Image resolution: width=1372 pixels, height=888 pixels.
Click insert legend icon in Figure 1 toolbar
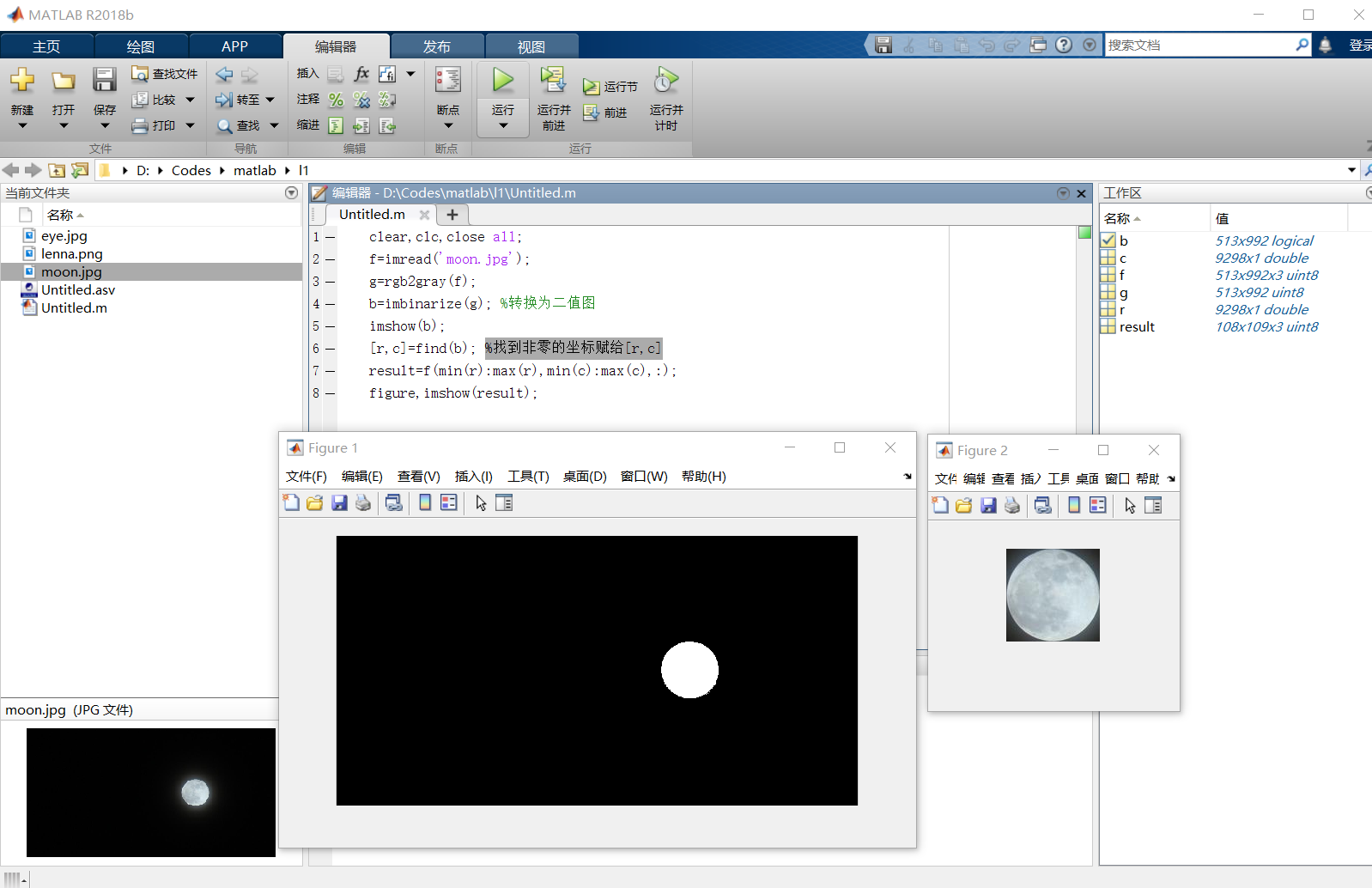pos(448,502)
